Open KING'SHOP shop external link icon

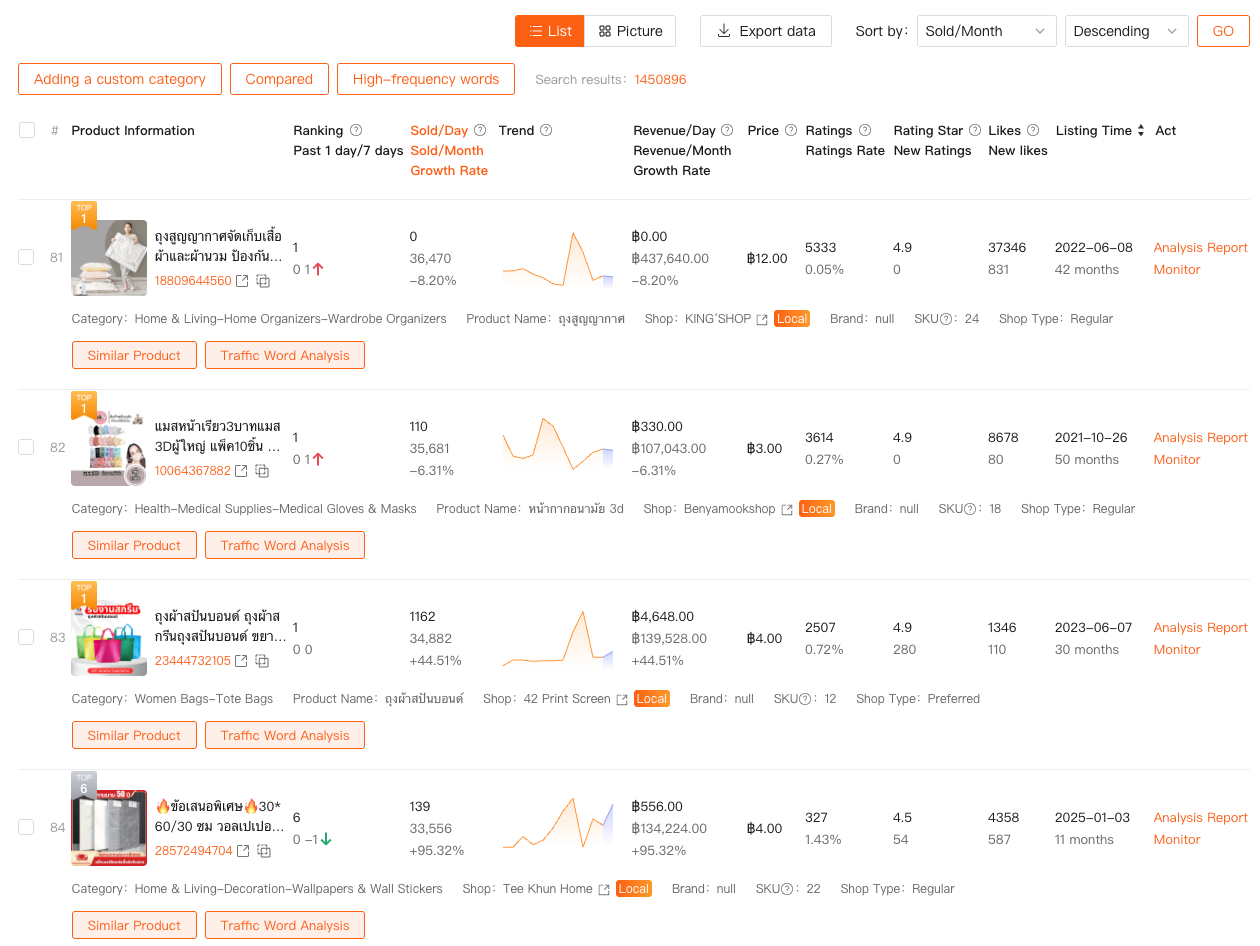[762, 320]
